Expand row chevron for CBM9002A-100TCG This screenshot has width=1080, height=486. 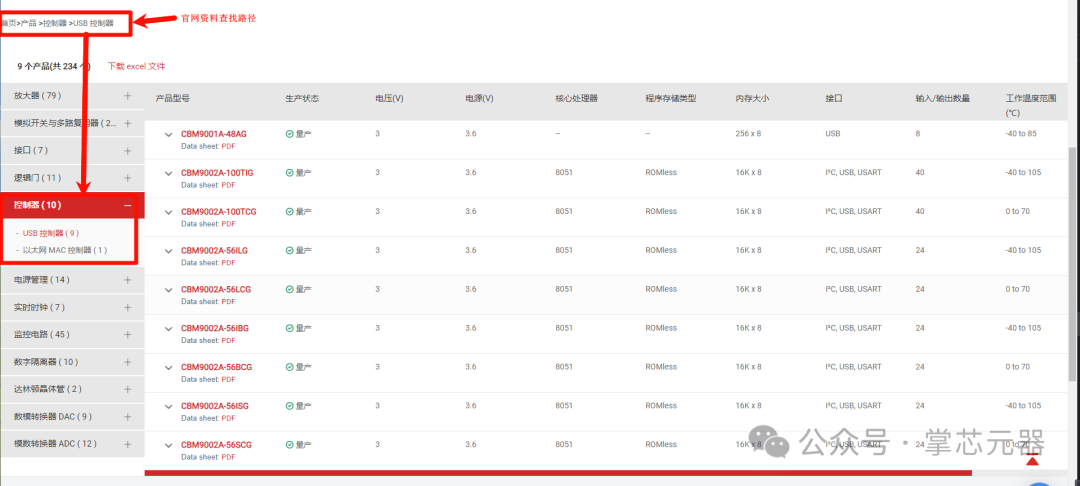click(168, 212)
